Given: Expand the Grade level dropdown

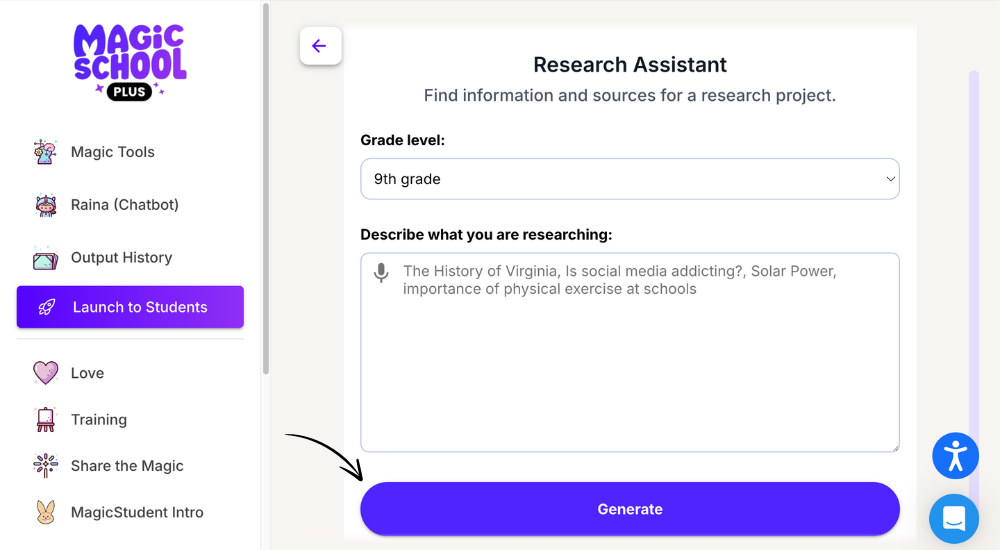Looking at the screenshot, I should point(629,179).
